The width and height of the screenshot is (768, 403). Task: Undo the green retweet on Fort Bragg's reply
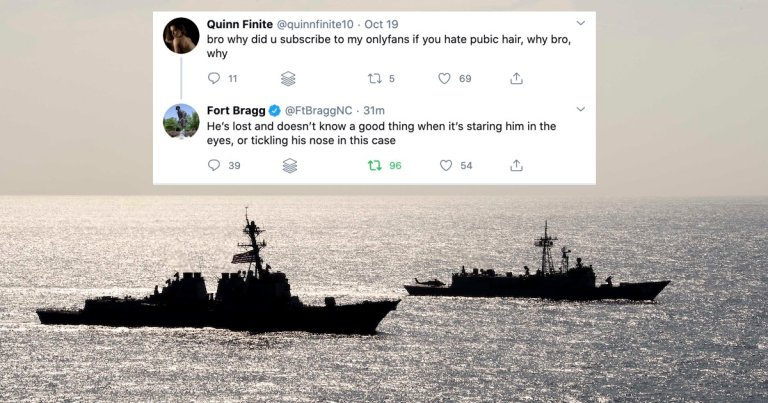(375, 165)
